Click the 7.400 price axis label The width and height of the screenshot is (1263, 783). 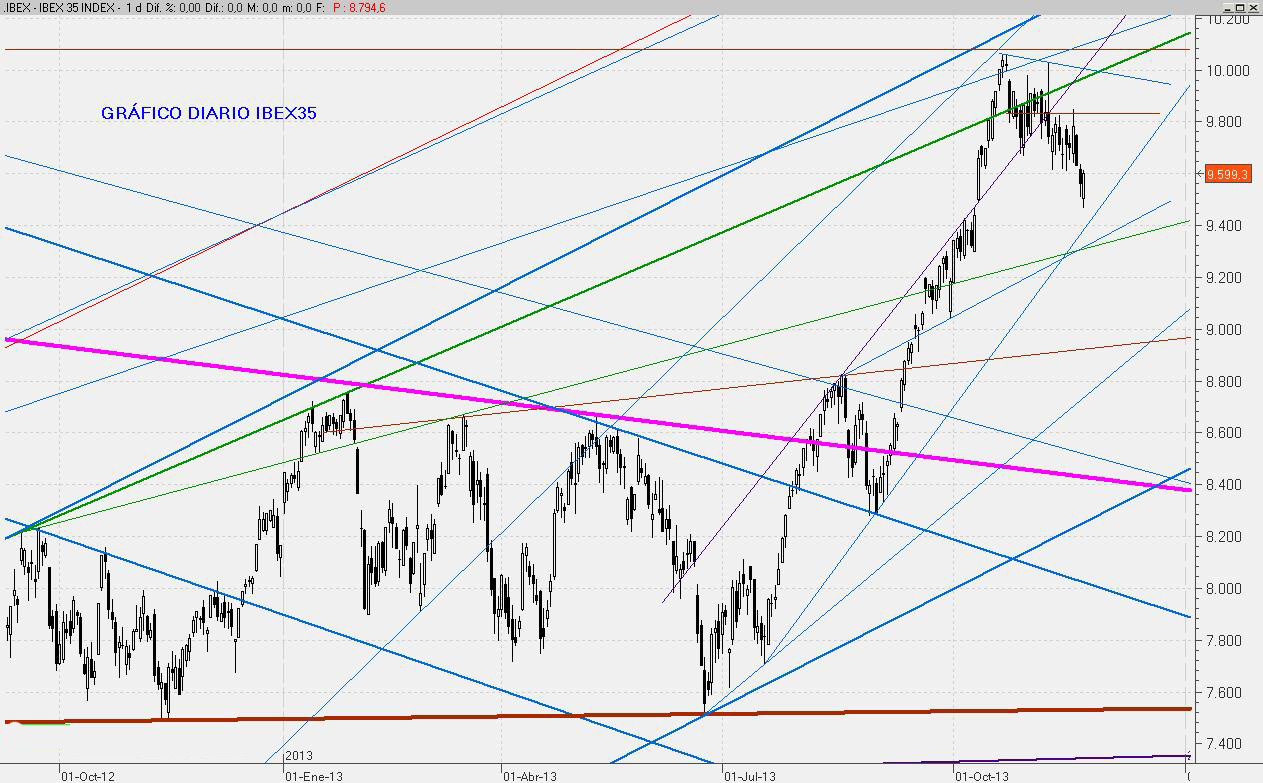point(1226,744)
